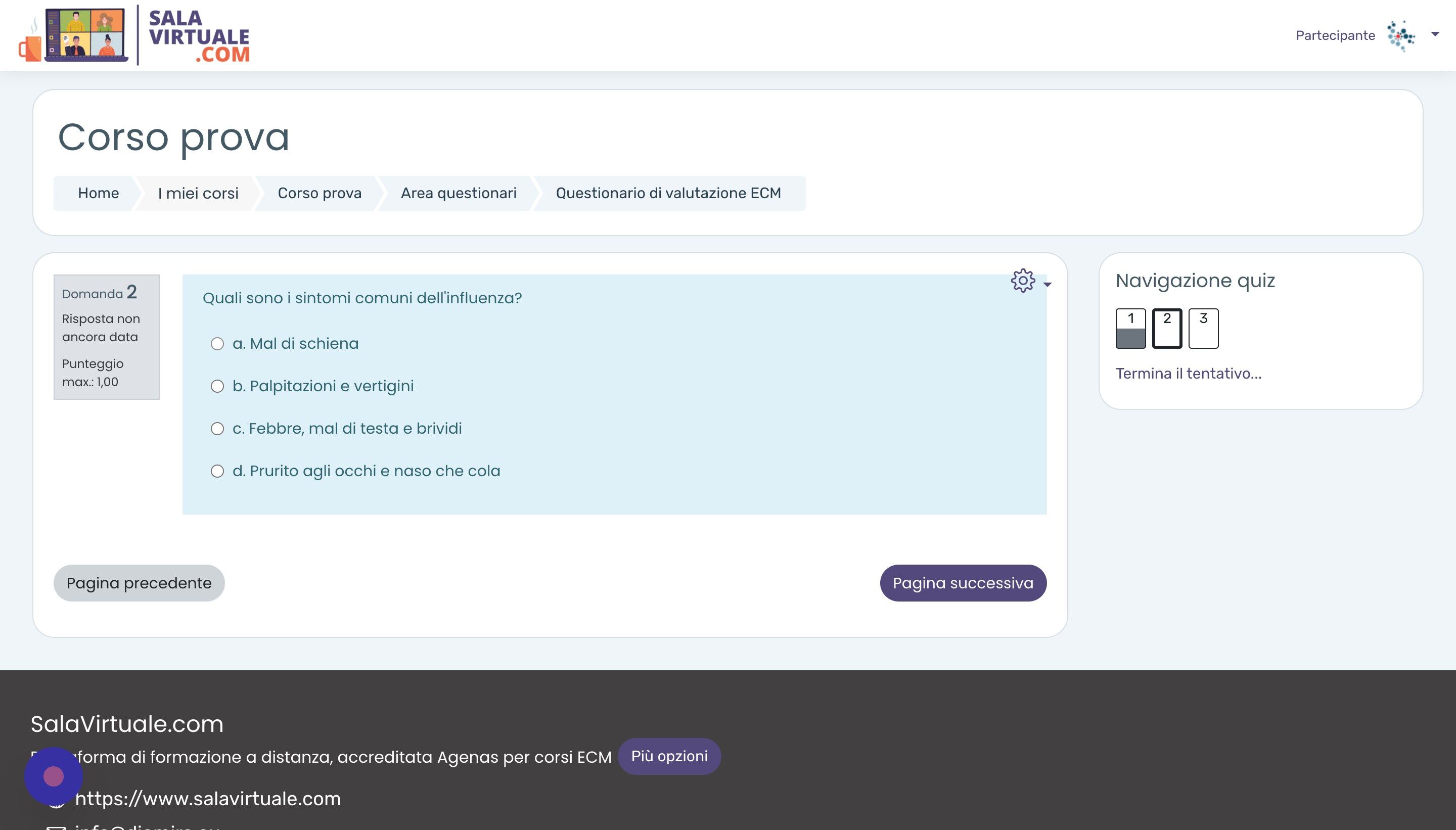Select answer d. Prurito agli occhi
The height and width of the screenshot is (830, 1456).
(x=217, y=471)
